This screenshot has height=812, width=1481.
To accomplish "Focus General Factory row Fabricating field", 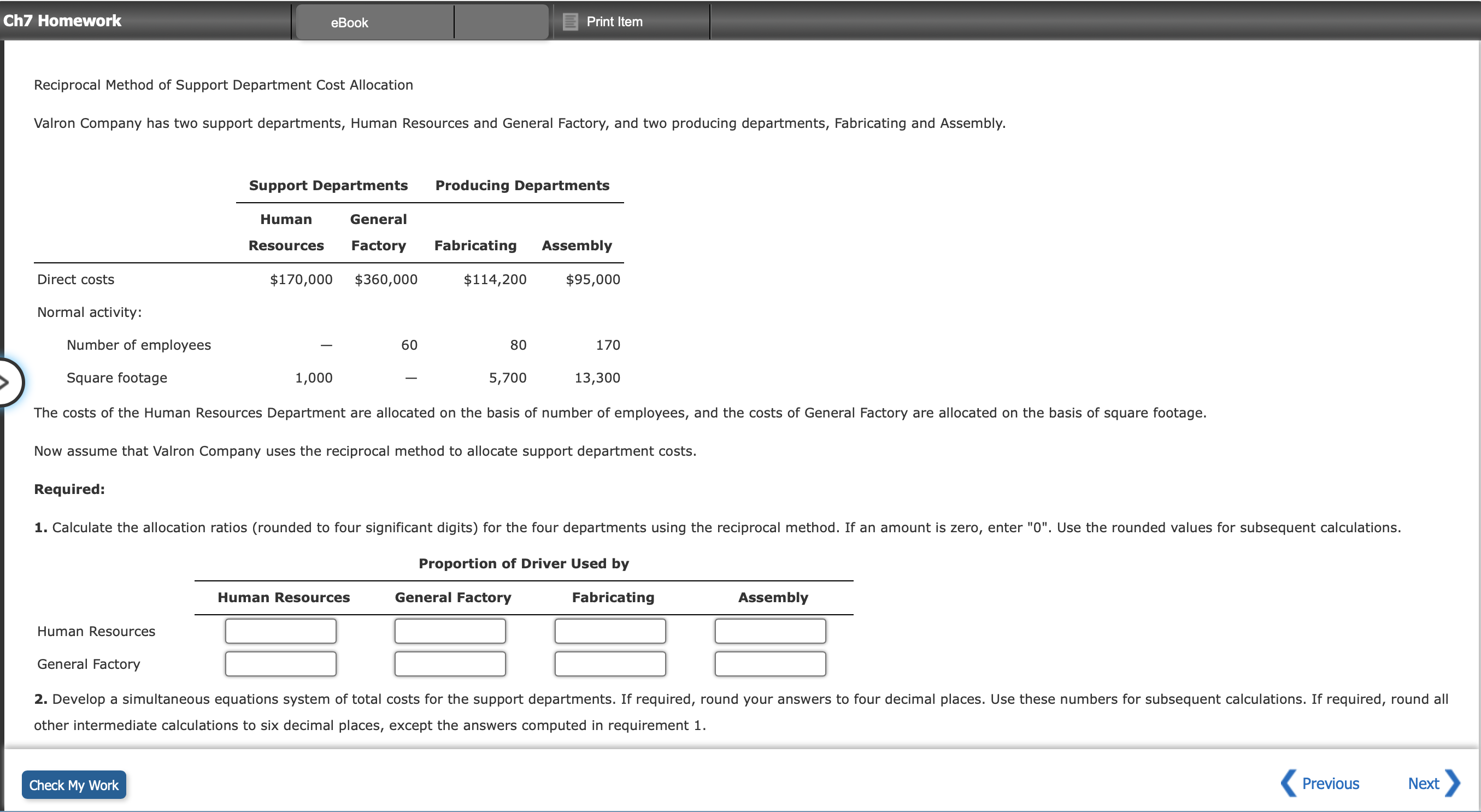I will point(610,664).
